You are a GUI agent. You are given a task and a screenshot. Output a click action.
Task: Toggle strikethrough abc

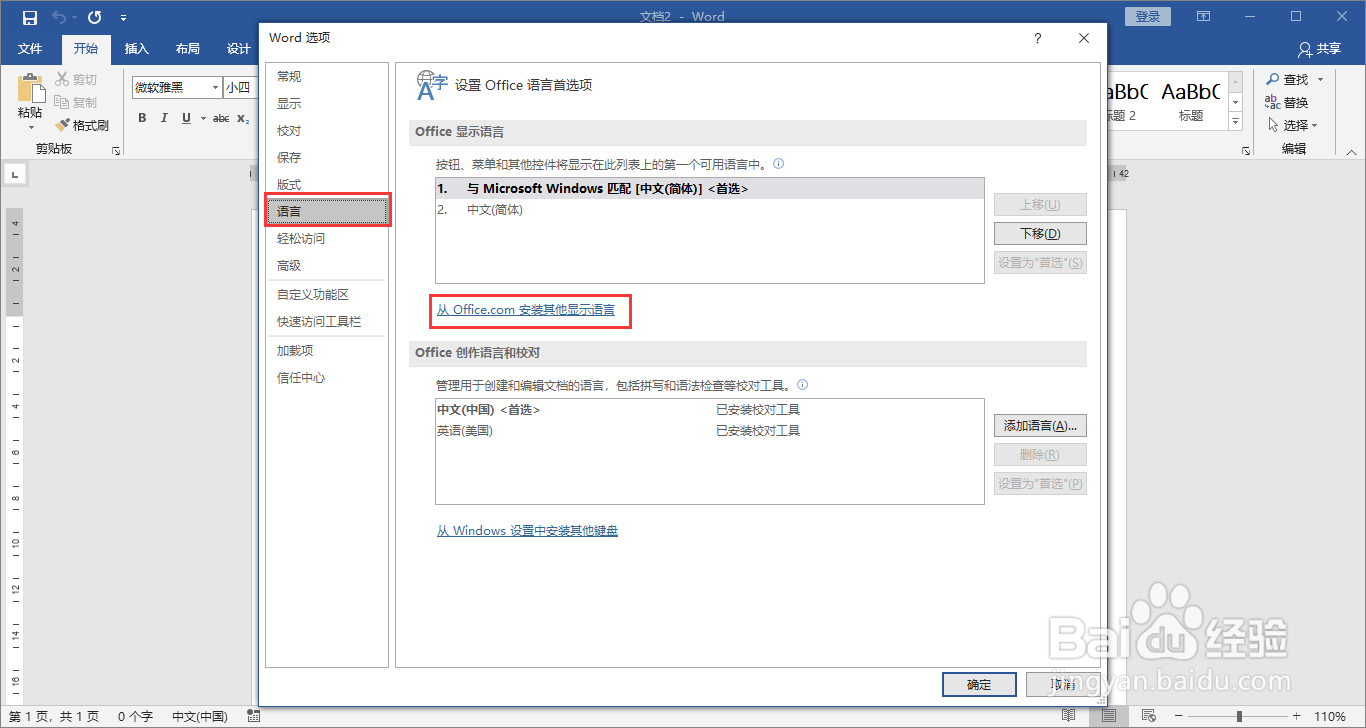tap(221, 118)
